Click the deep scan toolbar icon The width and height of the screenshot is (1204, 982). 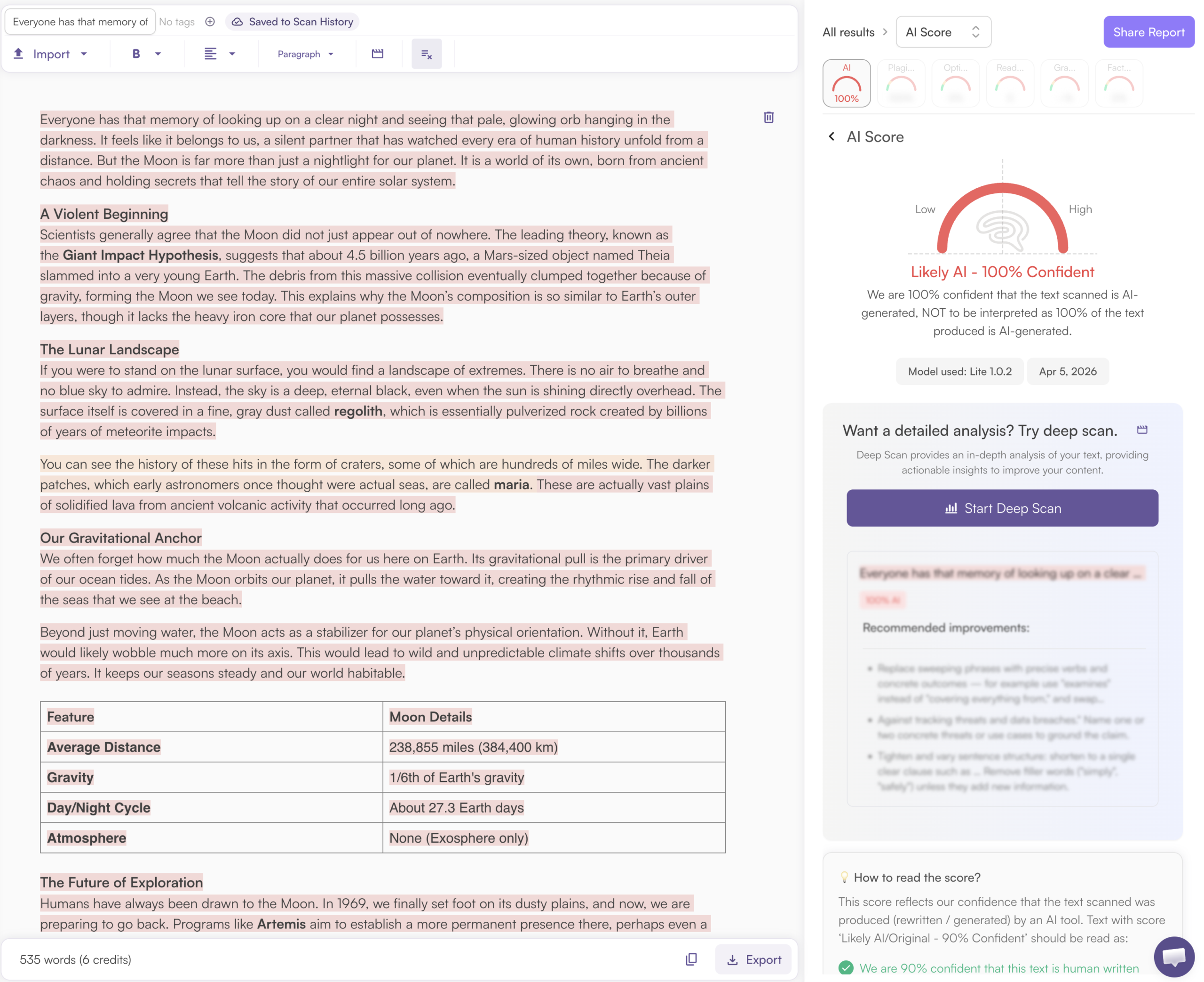coord(378,54)
